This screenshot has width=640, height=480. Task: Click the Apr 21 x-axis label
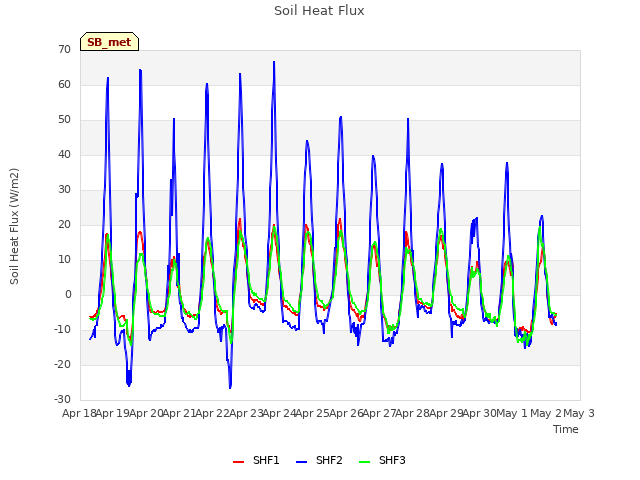179,413
